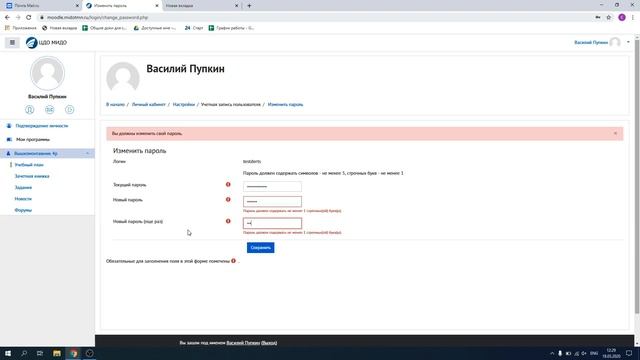Open the Windows Start menu
Screen dimensions: 640x360
pyautogui.click(x=8, y=353)
